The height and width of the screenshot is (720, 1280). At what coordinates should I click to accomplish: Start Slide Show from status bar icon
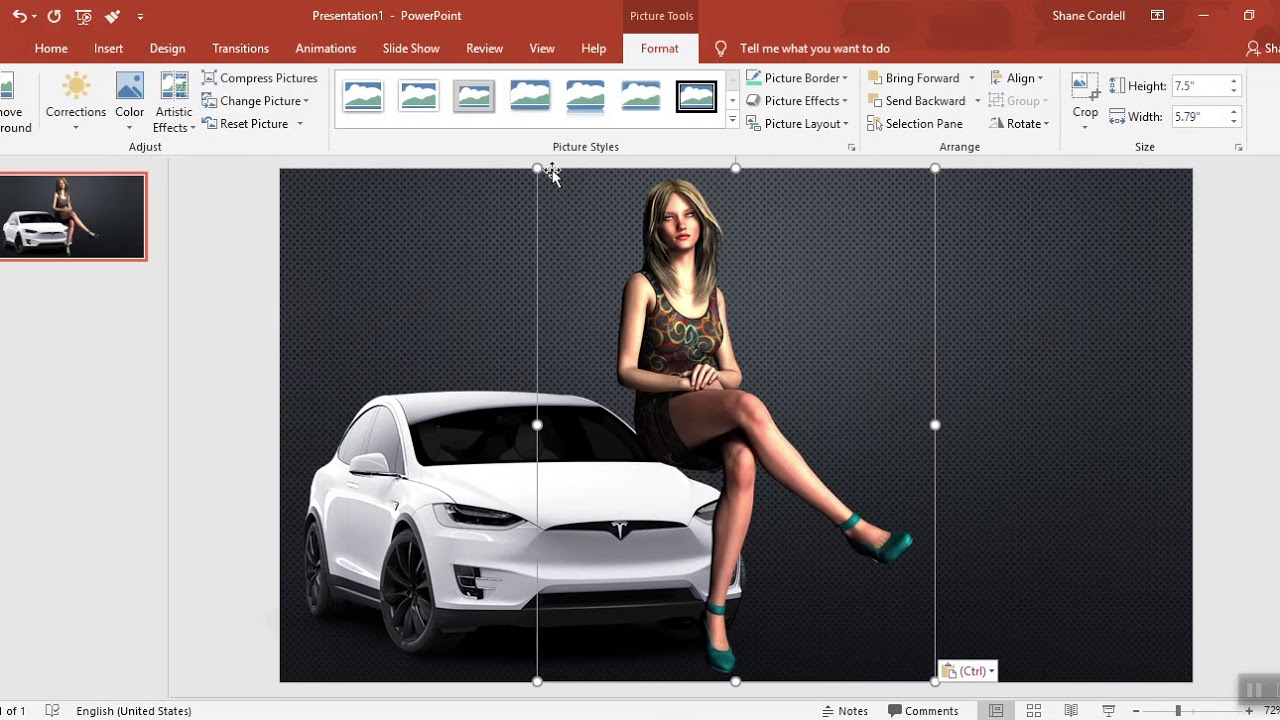[x=1108, y=711]
